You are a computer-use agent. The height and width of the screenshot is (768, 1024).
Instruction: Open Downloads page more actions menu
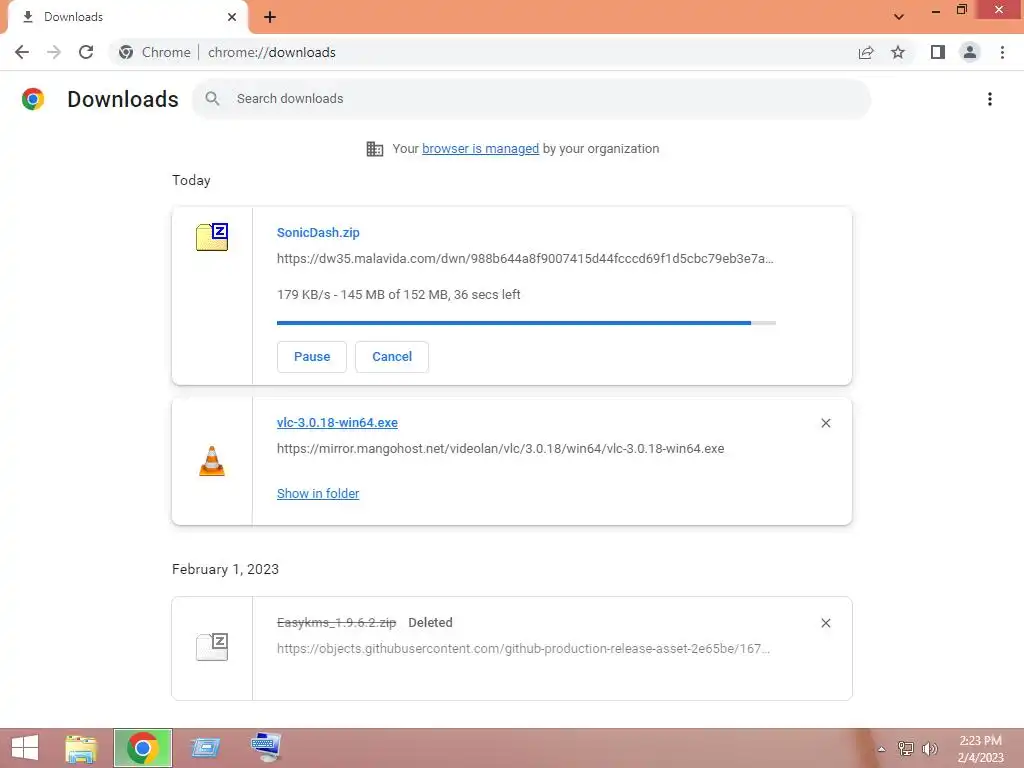[990, 99]
